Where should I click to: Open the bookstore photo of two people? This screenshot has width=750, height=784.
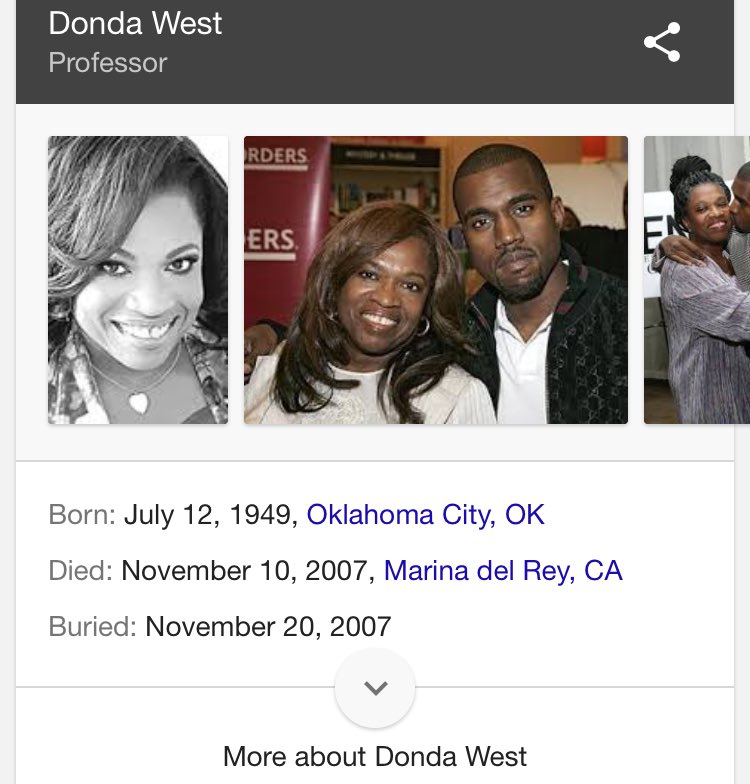coord(436,280)
